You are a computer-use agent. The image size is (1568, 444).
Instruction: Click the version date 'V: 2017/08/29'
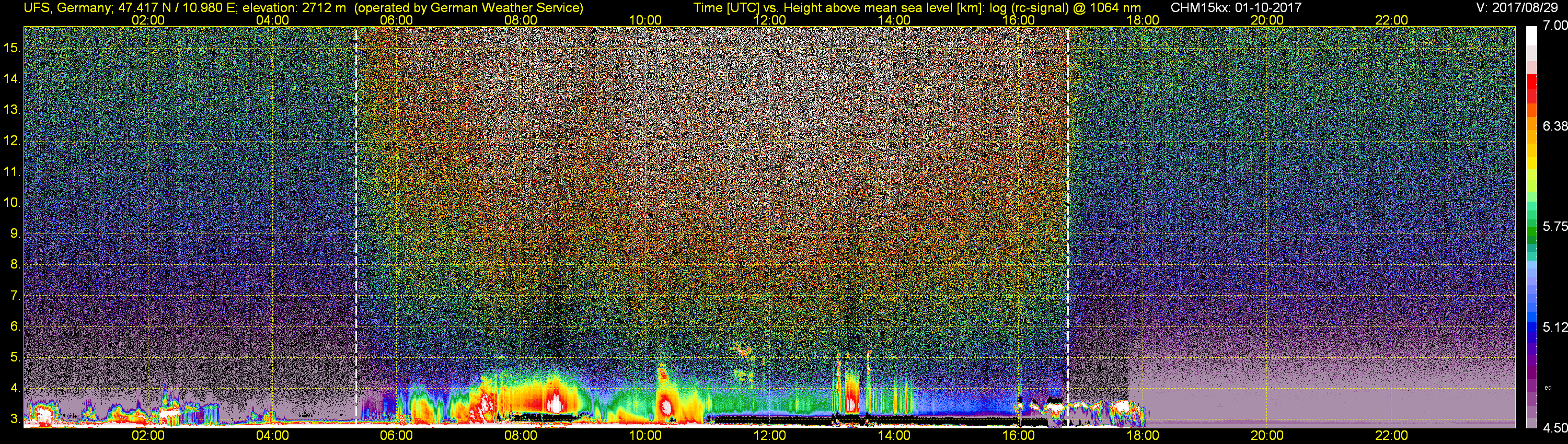(x=1516, y=8)
